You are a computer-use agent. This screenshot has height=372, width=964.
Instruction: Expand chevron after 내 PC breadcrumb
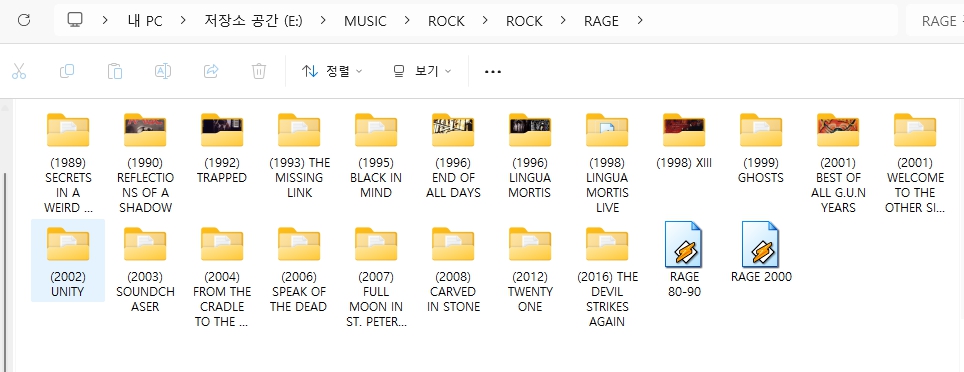point(183,20)
